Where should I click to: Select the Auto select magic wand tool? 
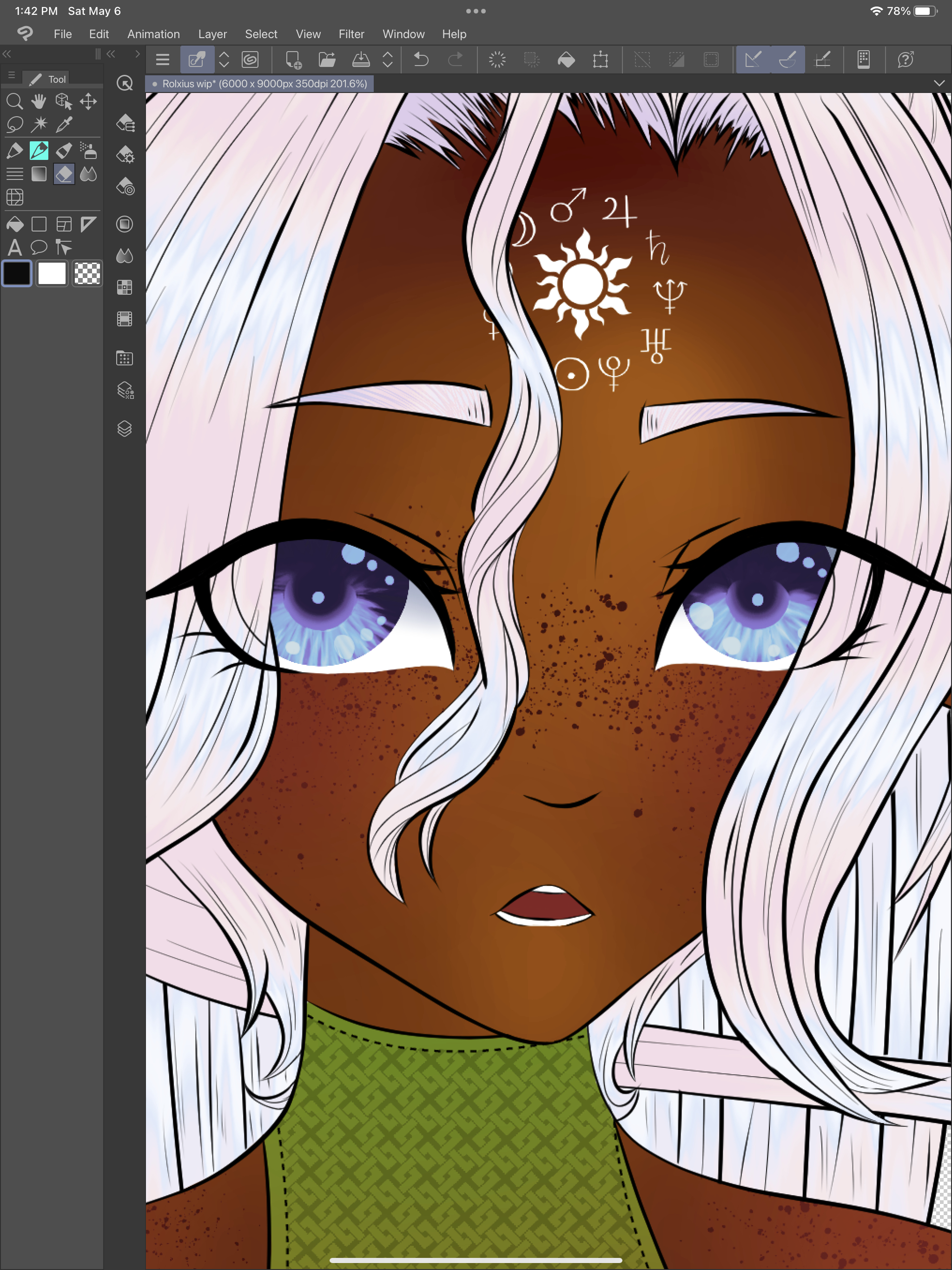[x=39, y=124]
